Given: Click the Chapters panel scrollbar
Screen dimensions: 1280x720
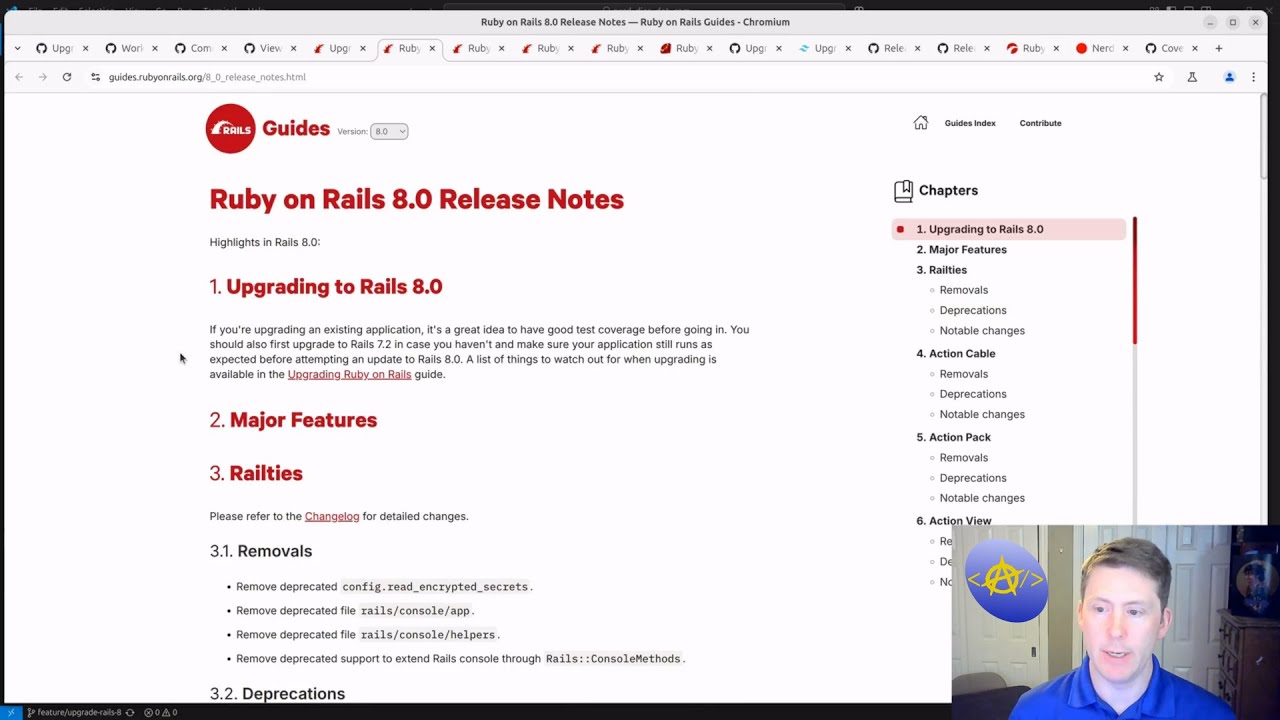Looking at the screenshot, I should [x=1135, y=280].
